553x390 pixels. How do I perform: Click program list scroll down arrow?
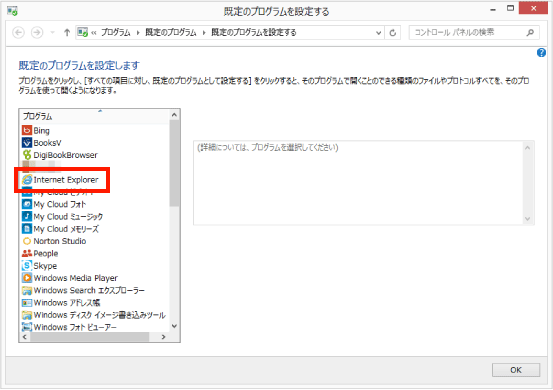coord(174,326)
